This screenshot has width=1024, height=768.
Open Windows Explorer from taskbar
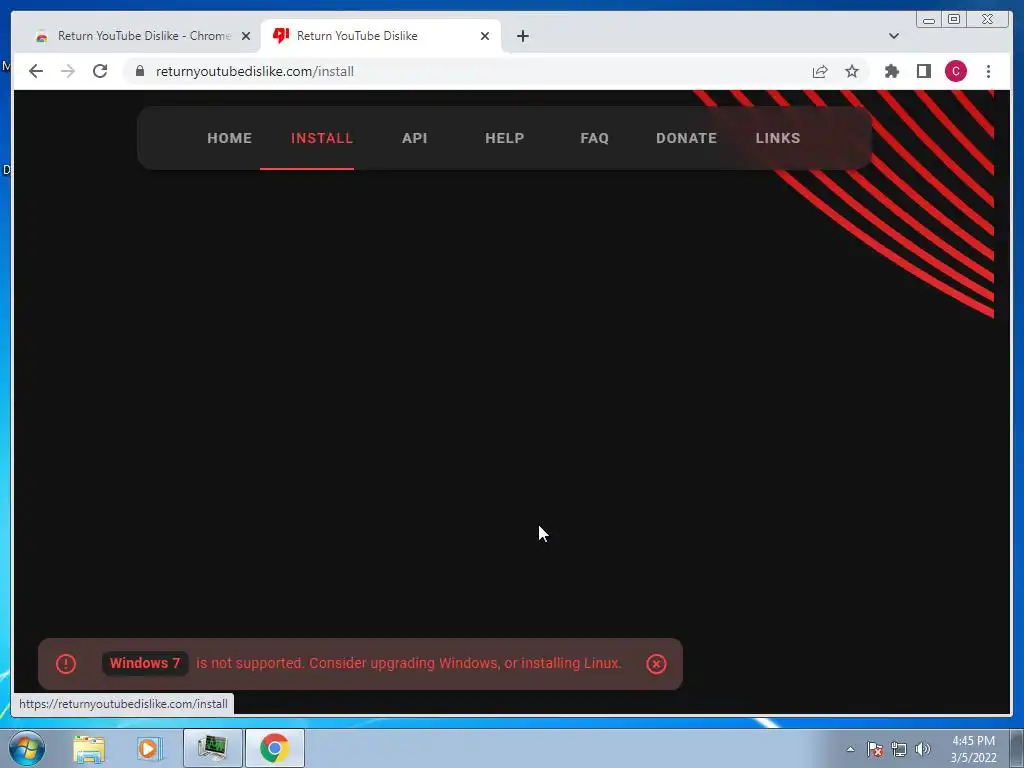point(89,748)
